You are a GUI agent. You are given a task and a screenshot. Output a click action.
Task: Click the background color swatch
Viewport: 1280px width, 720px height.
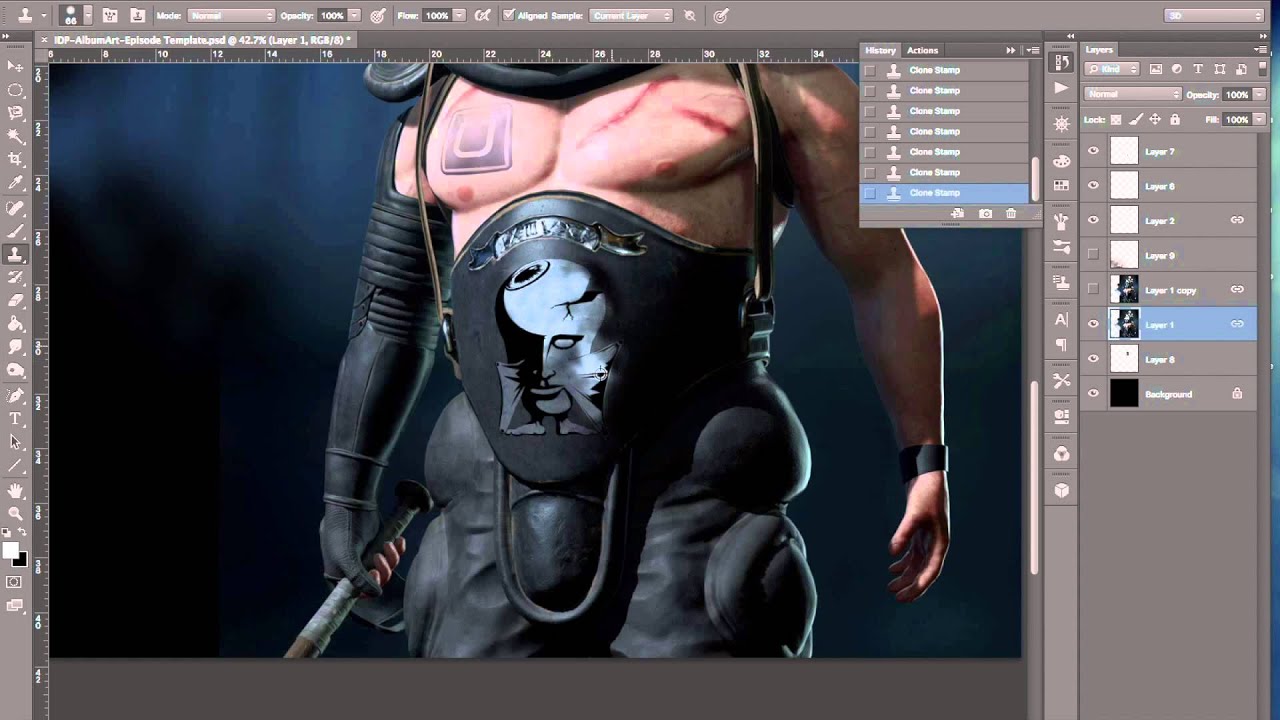(x=20, y=559)
